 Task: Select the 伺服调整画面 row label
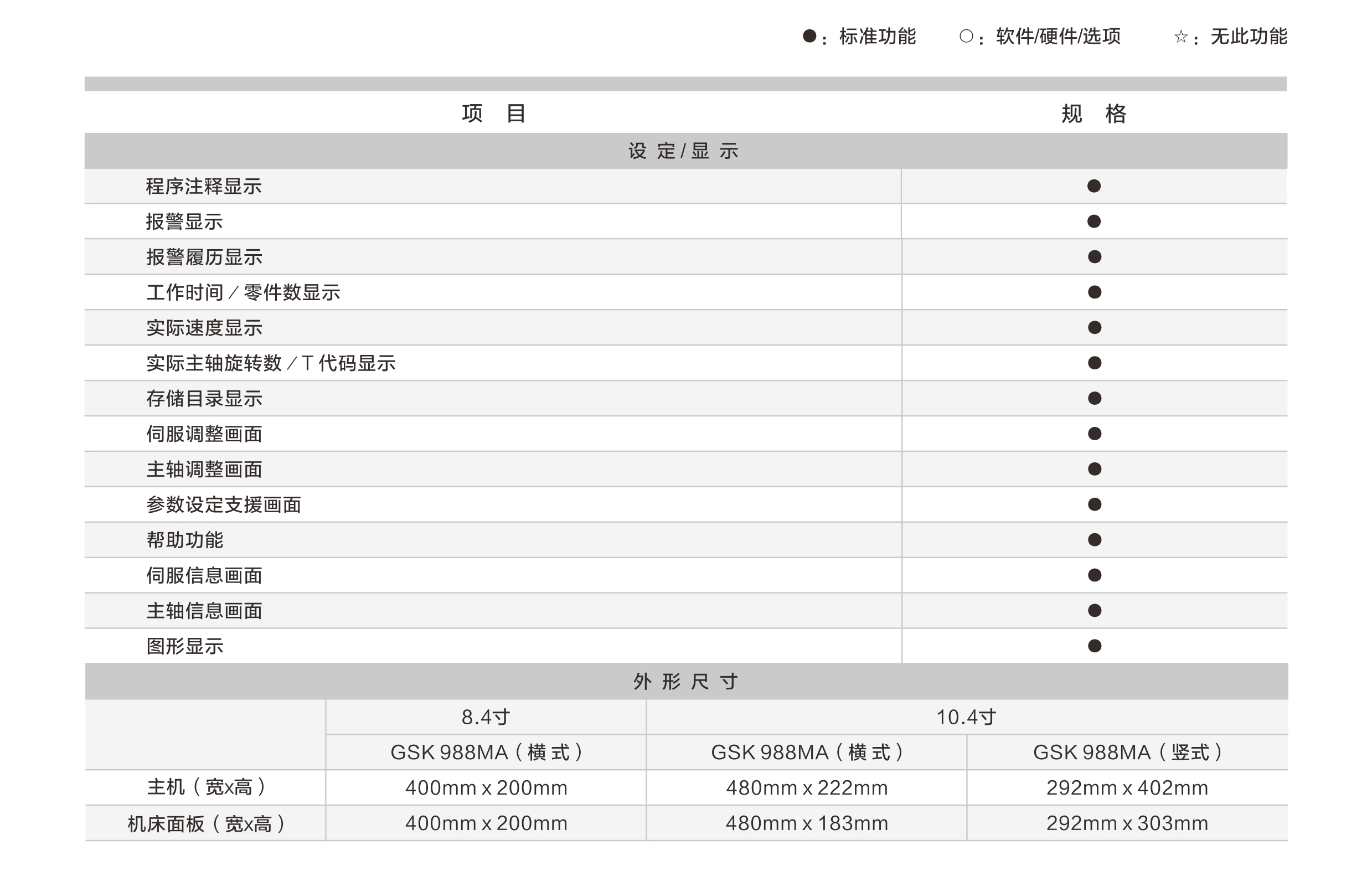click(x=204, y=434)
